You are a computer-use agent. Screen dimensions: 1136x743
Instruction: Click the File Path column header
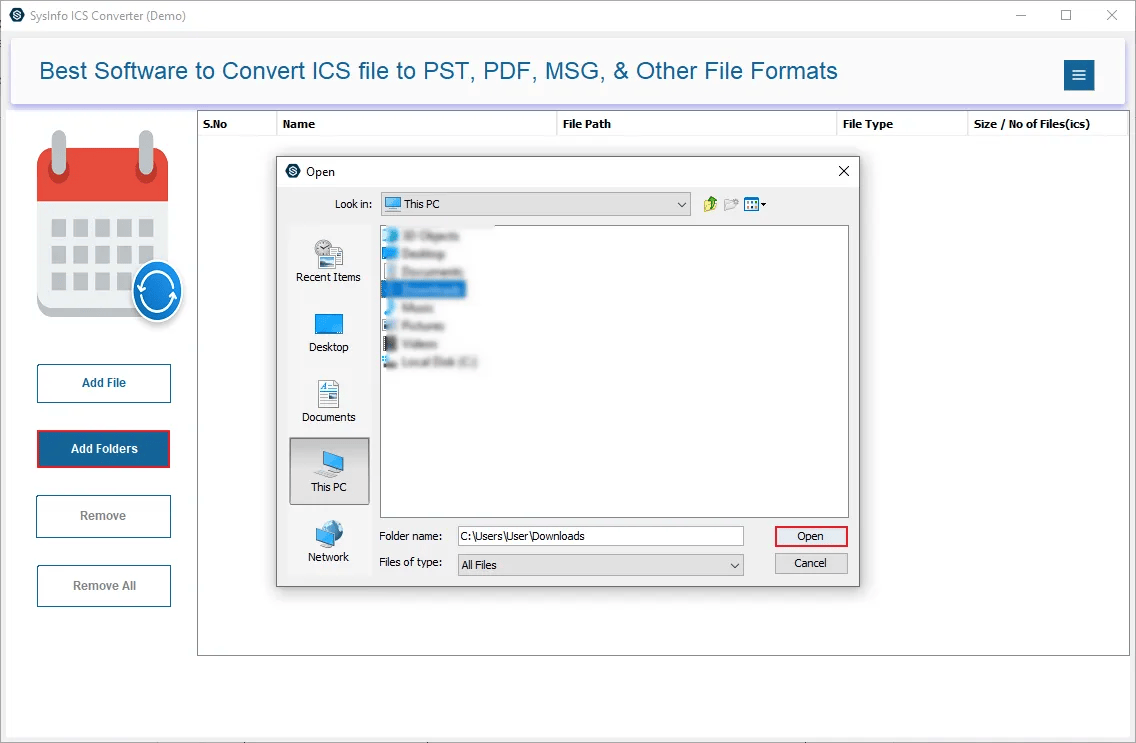696,124
